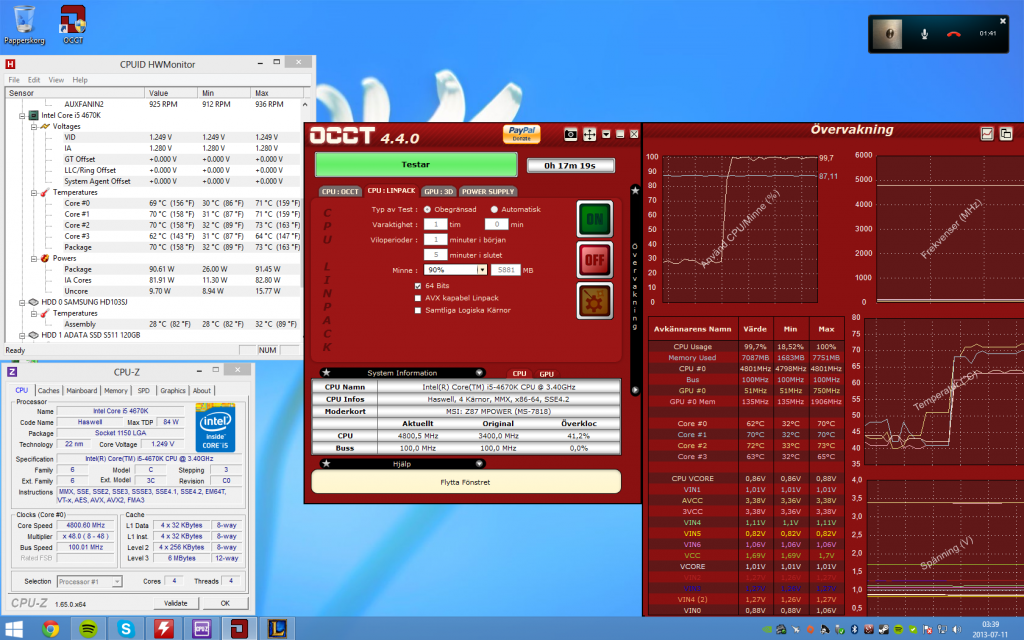Click the PayPal Donate button

pyautogui.click(x=521, y=134)
